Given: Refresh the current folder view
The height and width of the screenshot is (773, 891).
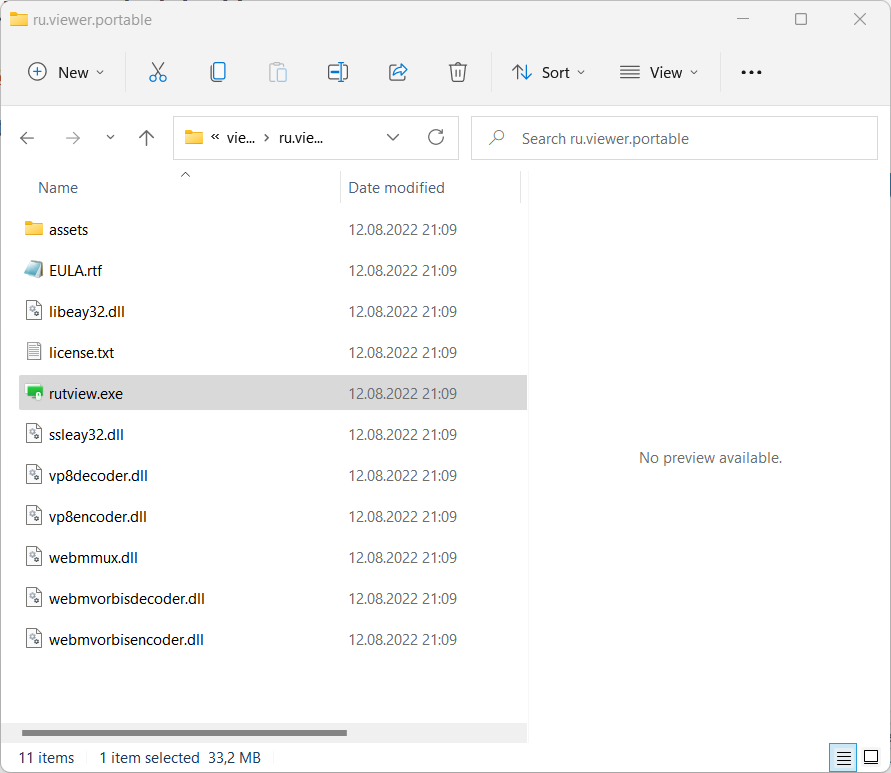Looking at the screenshot, I should pyautogui.click(x=435, y=138).
